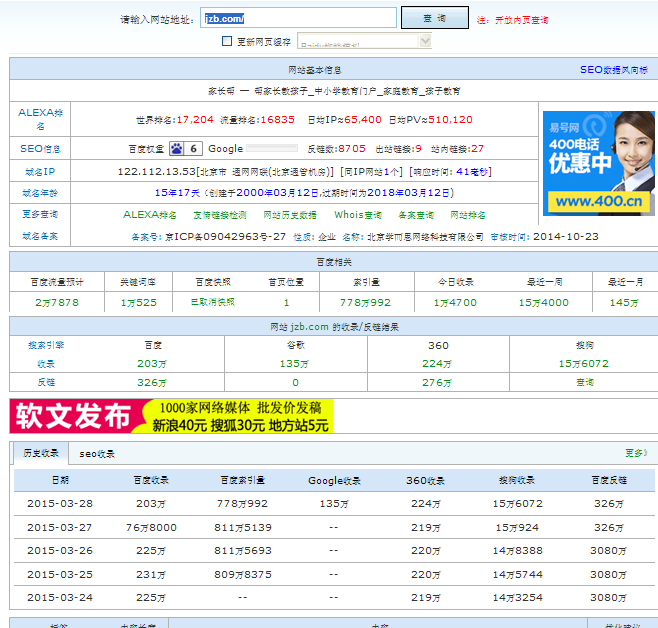Switch to the seo收录 tab
Screen dimensions: 658x628
click(x=97, y=454)
